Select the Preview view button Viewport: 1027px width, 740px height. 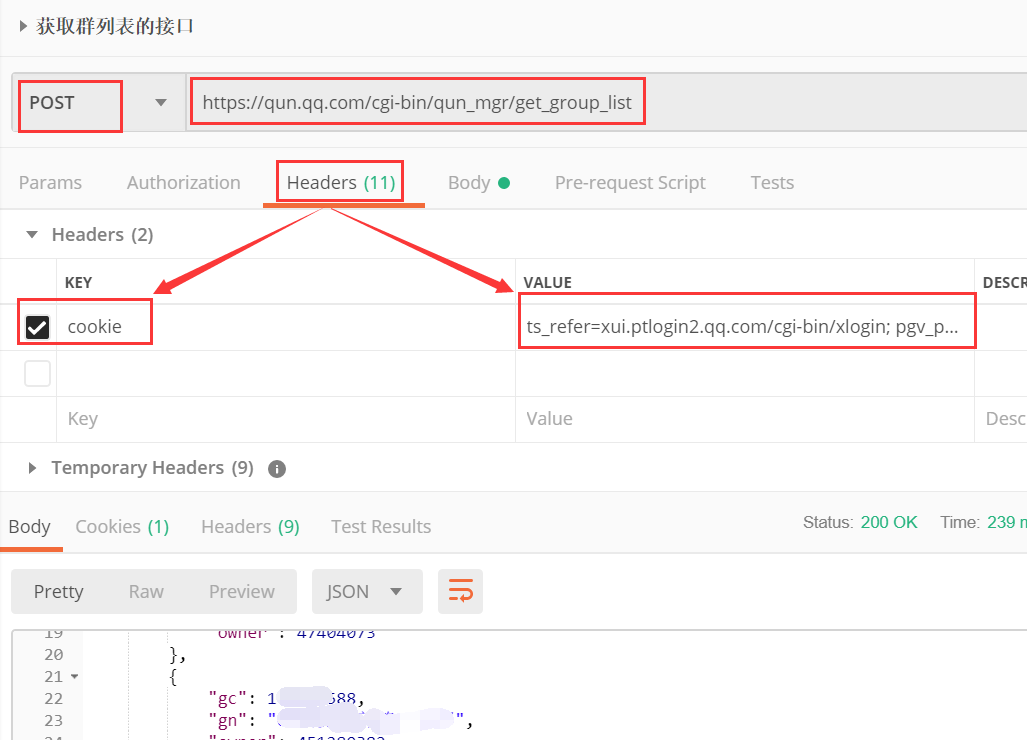[242, 591]
